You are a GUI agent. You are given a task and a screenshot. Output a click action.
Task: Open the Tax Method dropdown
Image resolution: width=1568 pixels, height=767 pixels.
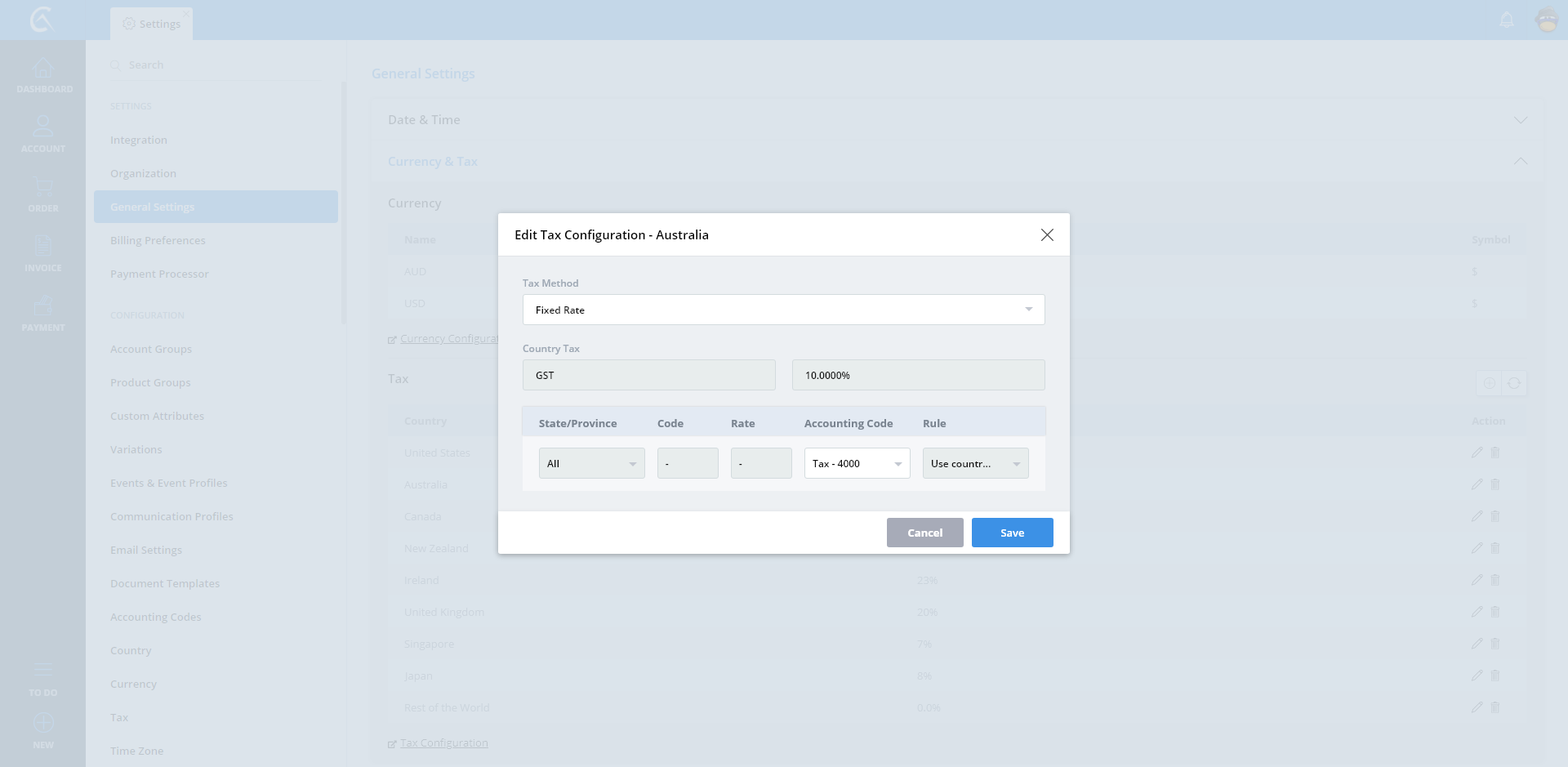point(783,310)
